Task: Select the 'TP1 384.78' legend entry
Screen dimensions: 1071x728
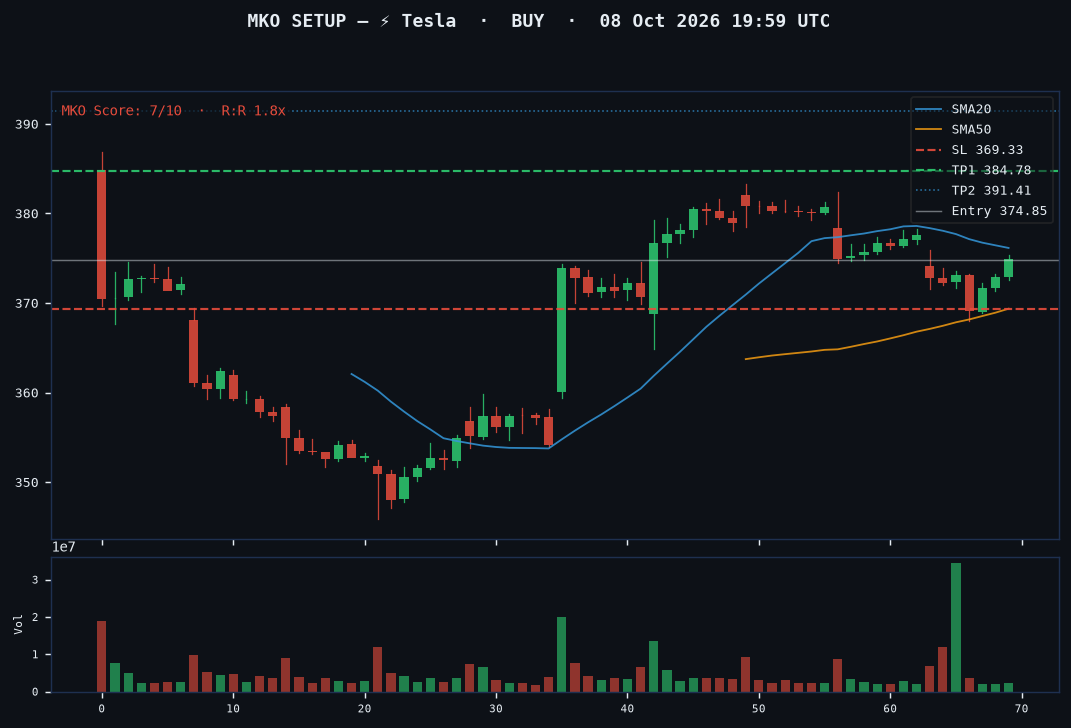Action: tap(973, 170)
